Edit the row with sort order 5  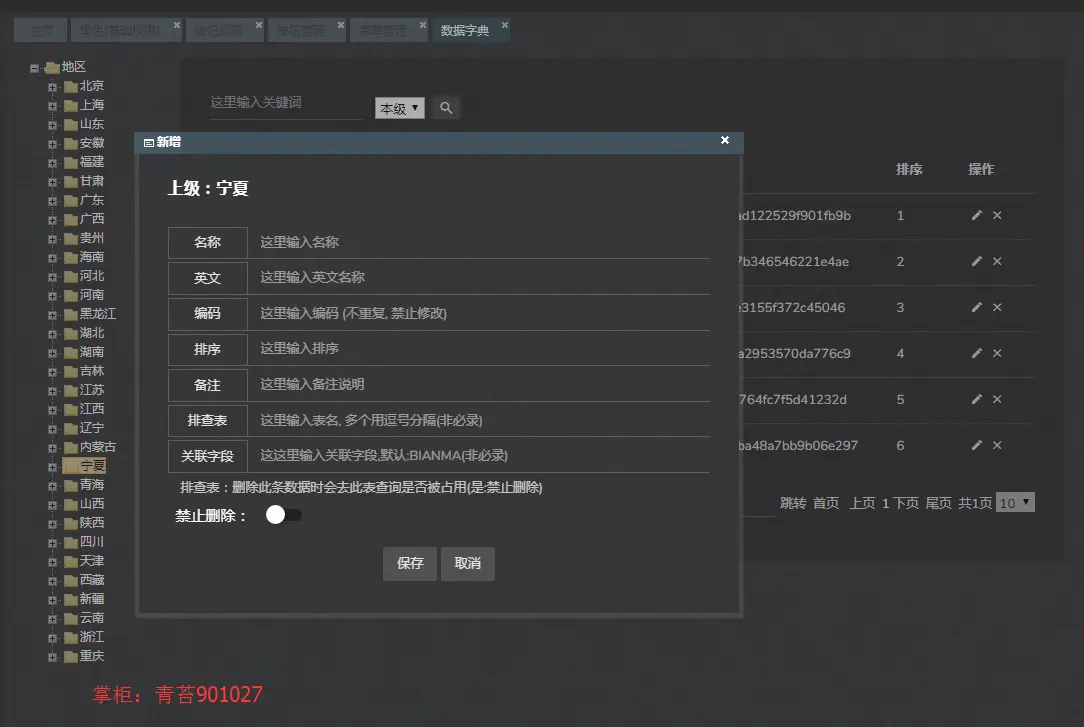click(976, 399)
